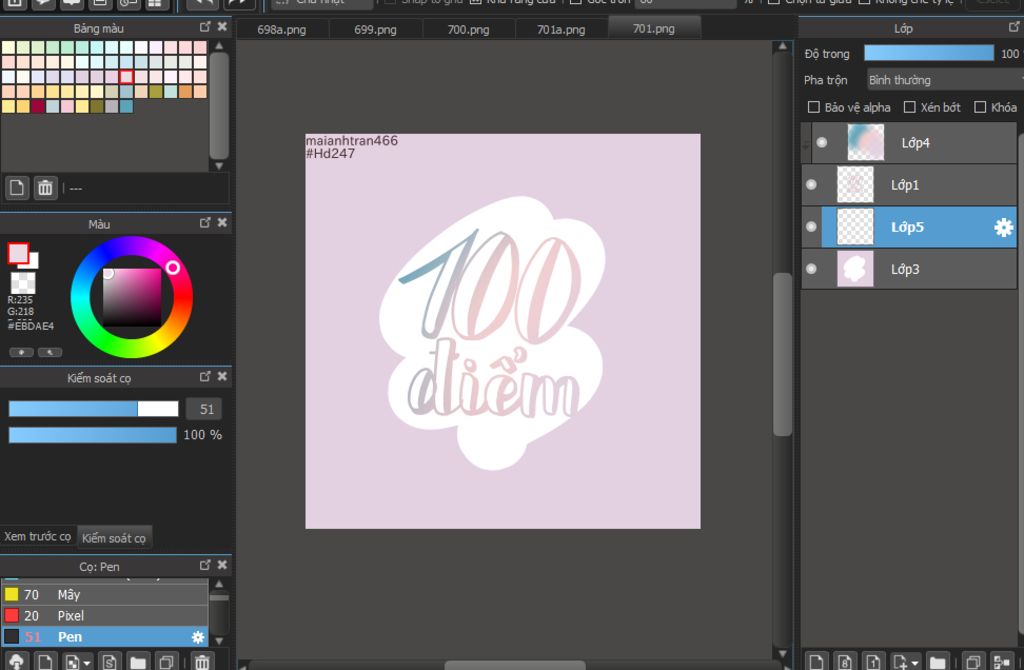Add bitmap brush button
1024x670 pixels.
72,662
